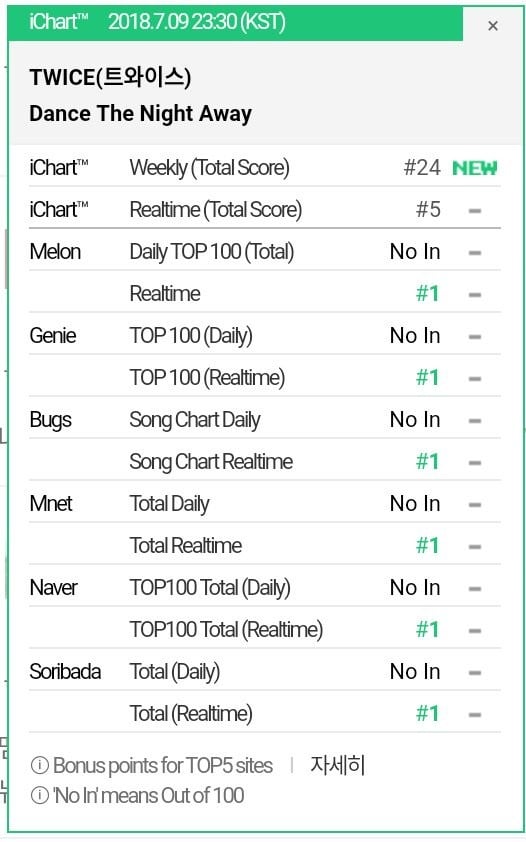Select Mnet Total Realtime row
The height and width of the screenshot is (842, 526).
pyautogui.click(x=265, y=546)
